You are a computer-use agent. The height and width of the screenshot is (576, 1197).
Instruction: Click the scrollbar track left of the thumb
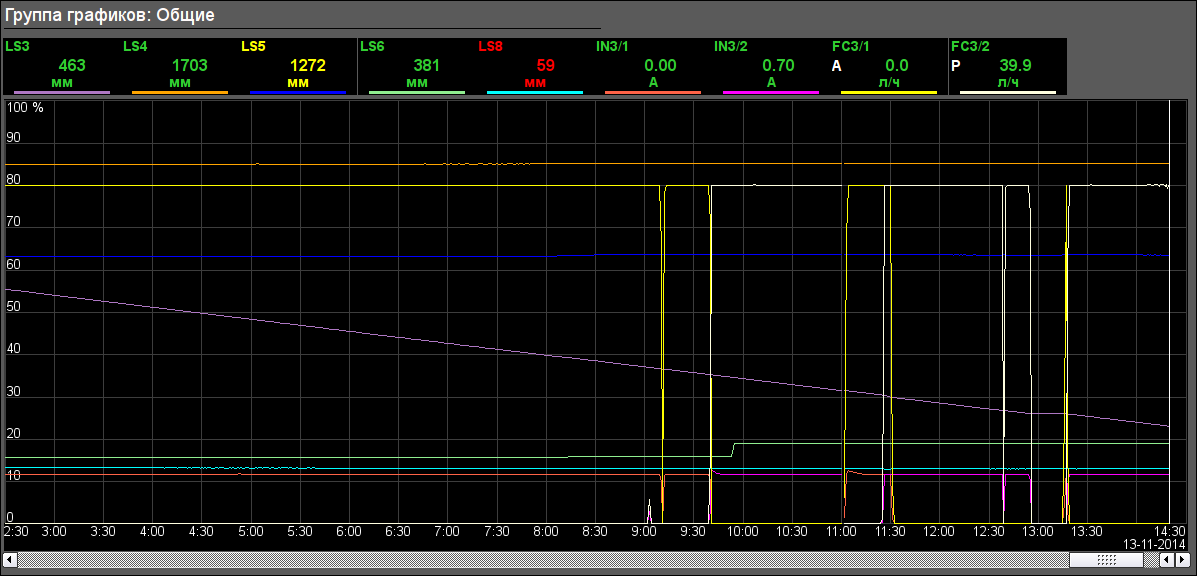pos(544,560)
